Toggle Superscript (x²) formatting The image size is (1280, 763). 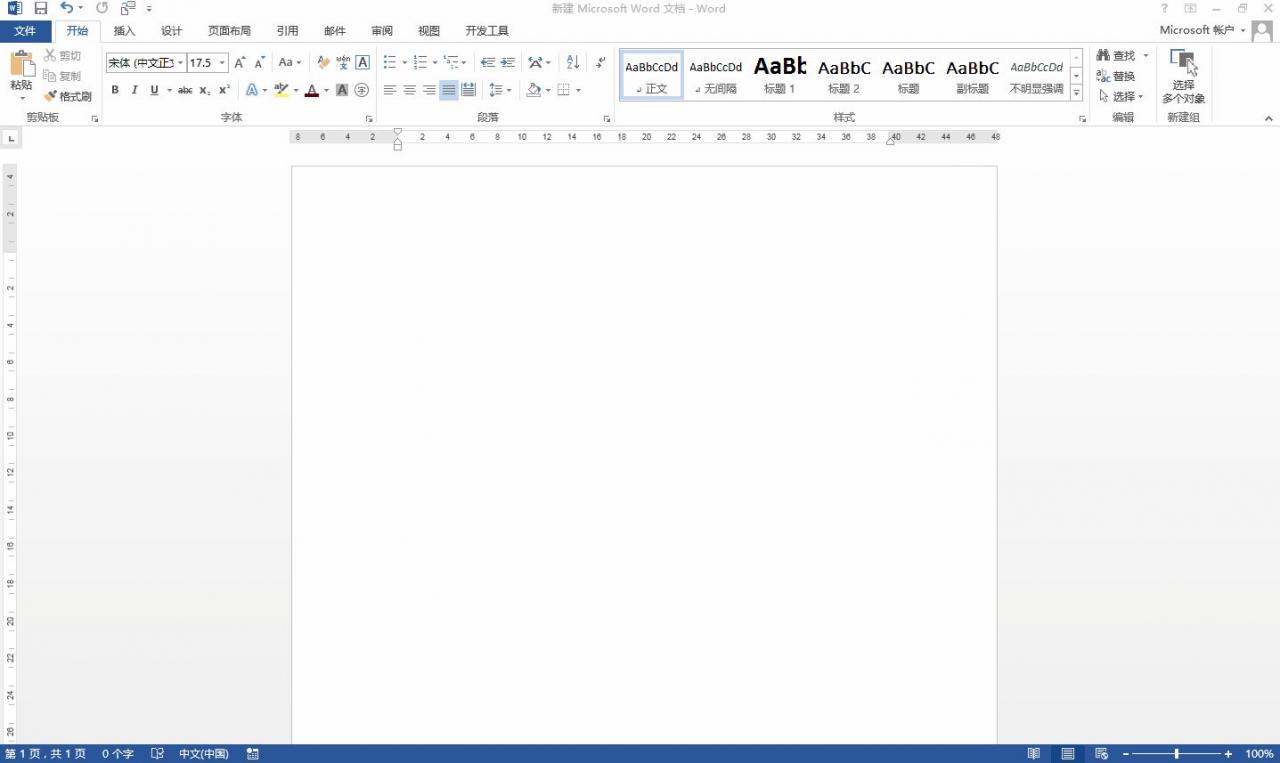tap(224, 90)
